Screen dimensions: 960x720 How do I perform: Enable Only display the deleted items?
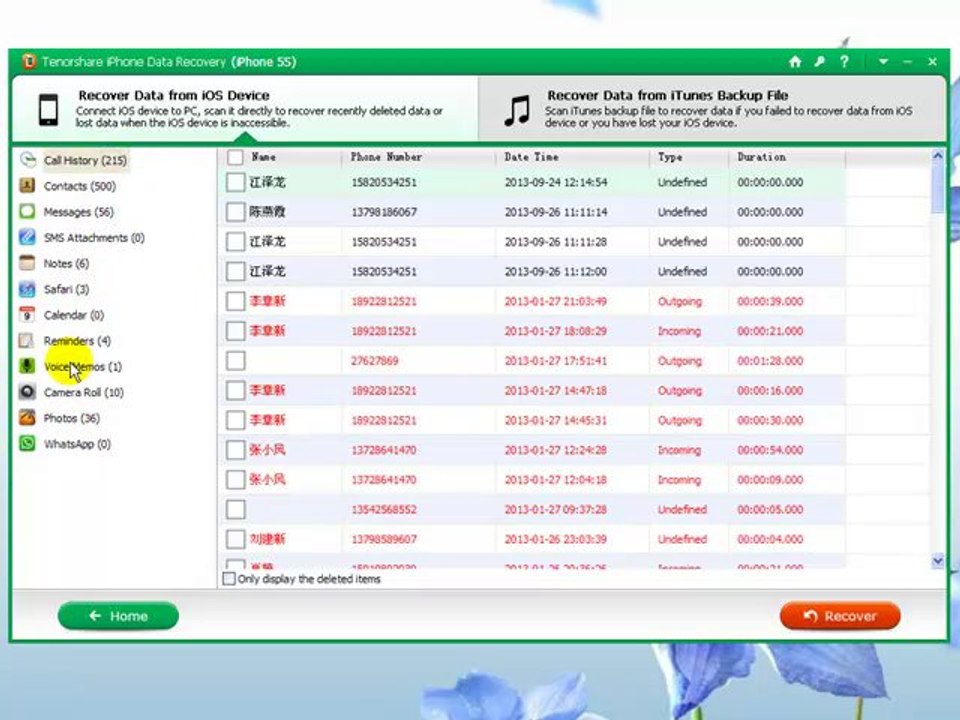click(229, 579)
